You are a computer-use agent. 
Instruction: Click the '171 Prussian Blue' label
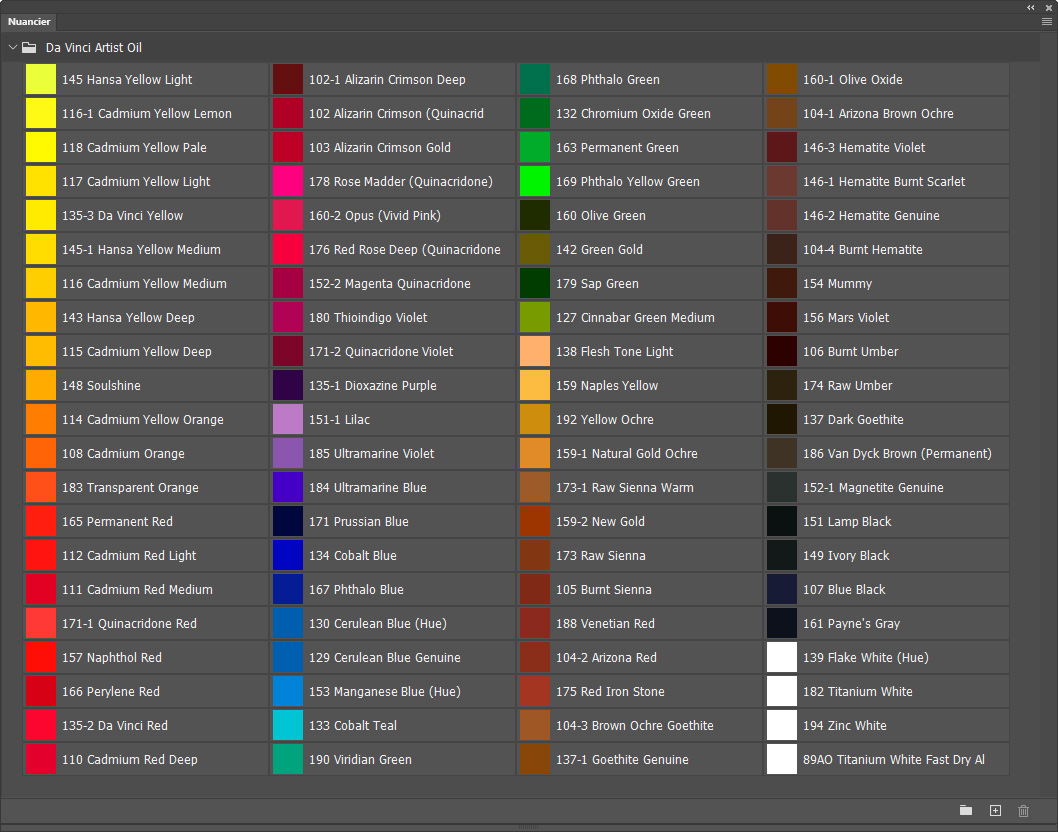pyautogui.click(x=359, y=522)
